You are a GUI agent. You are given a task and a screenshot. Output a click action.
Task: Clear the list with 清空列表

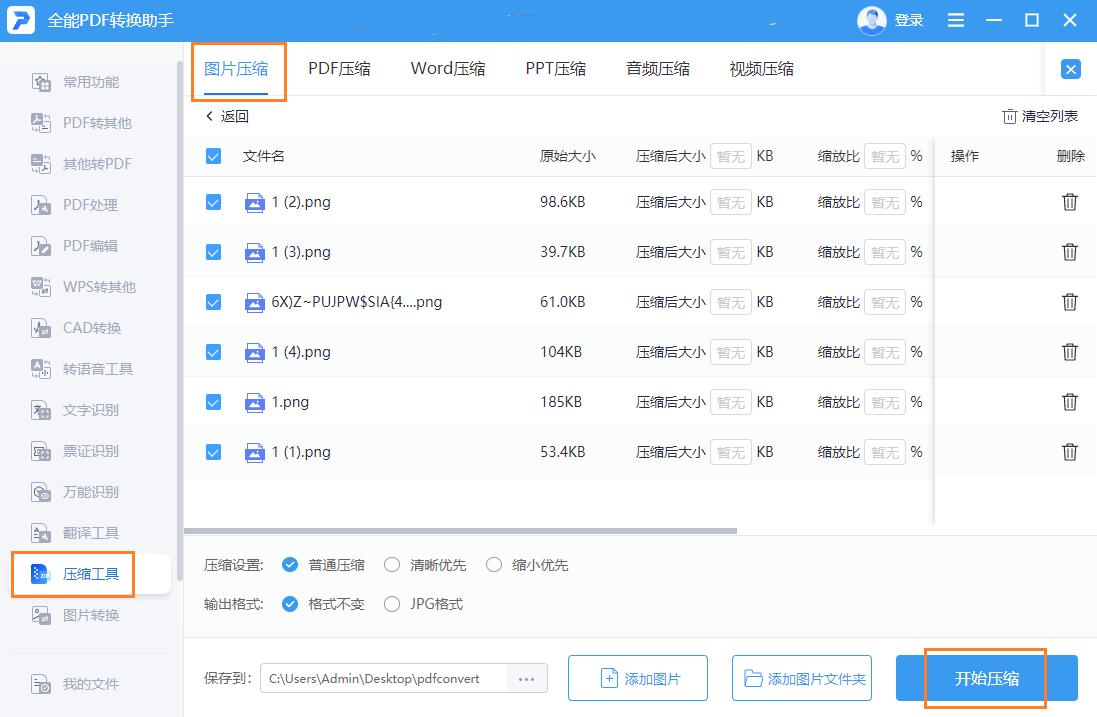pos(1040,116)
